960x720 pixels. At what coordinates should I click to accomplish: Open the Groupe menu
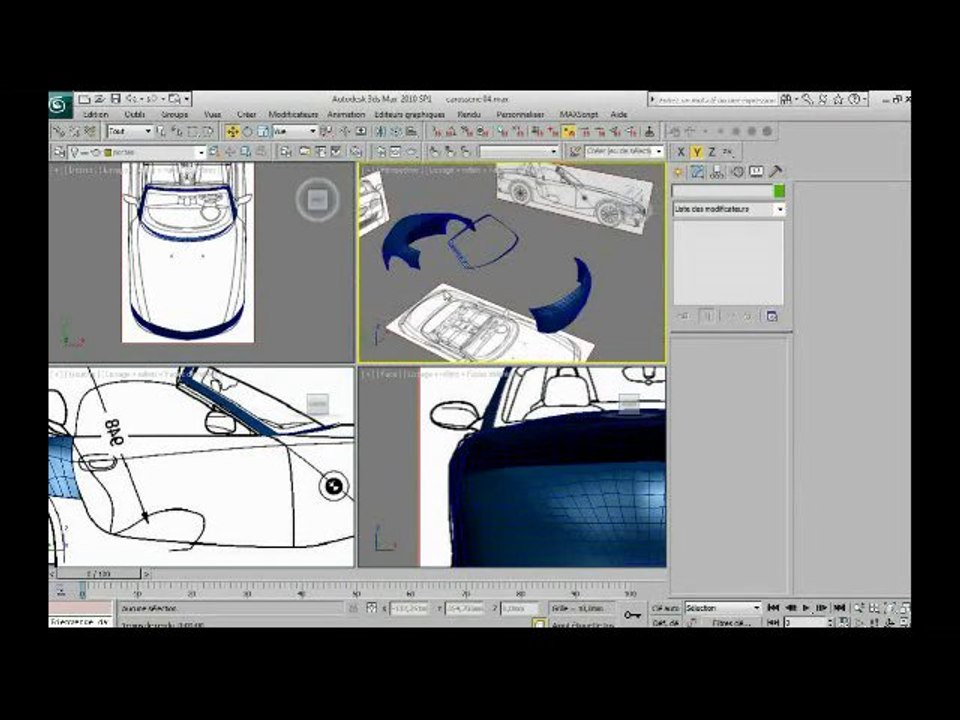click(174, 114)
